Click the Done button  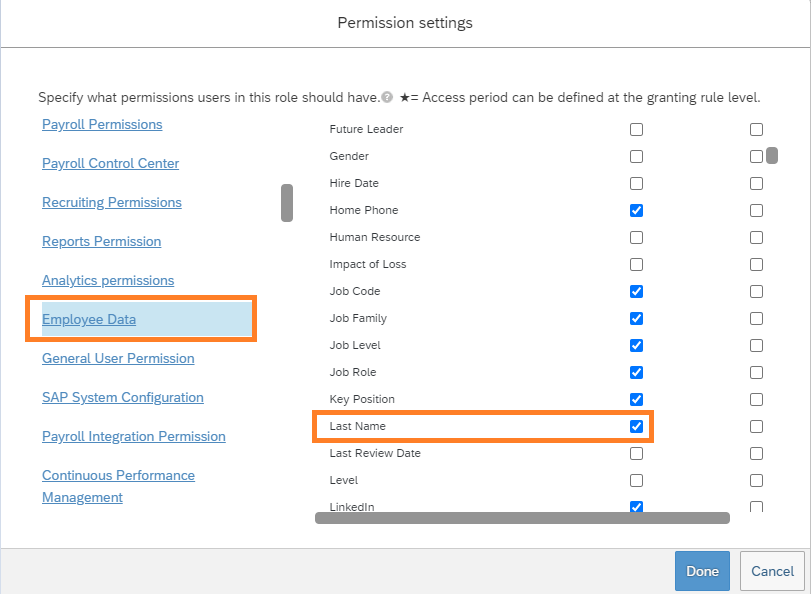pyautogui.click(x=702, y=571)
